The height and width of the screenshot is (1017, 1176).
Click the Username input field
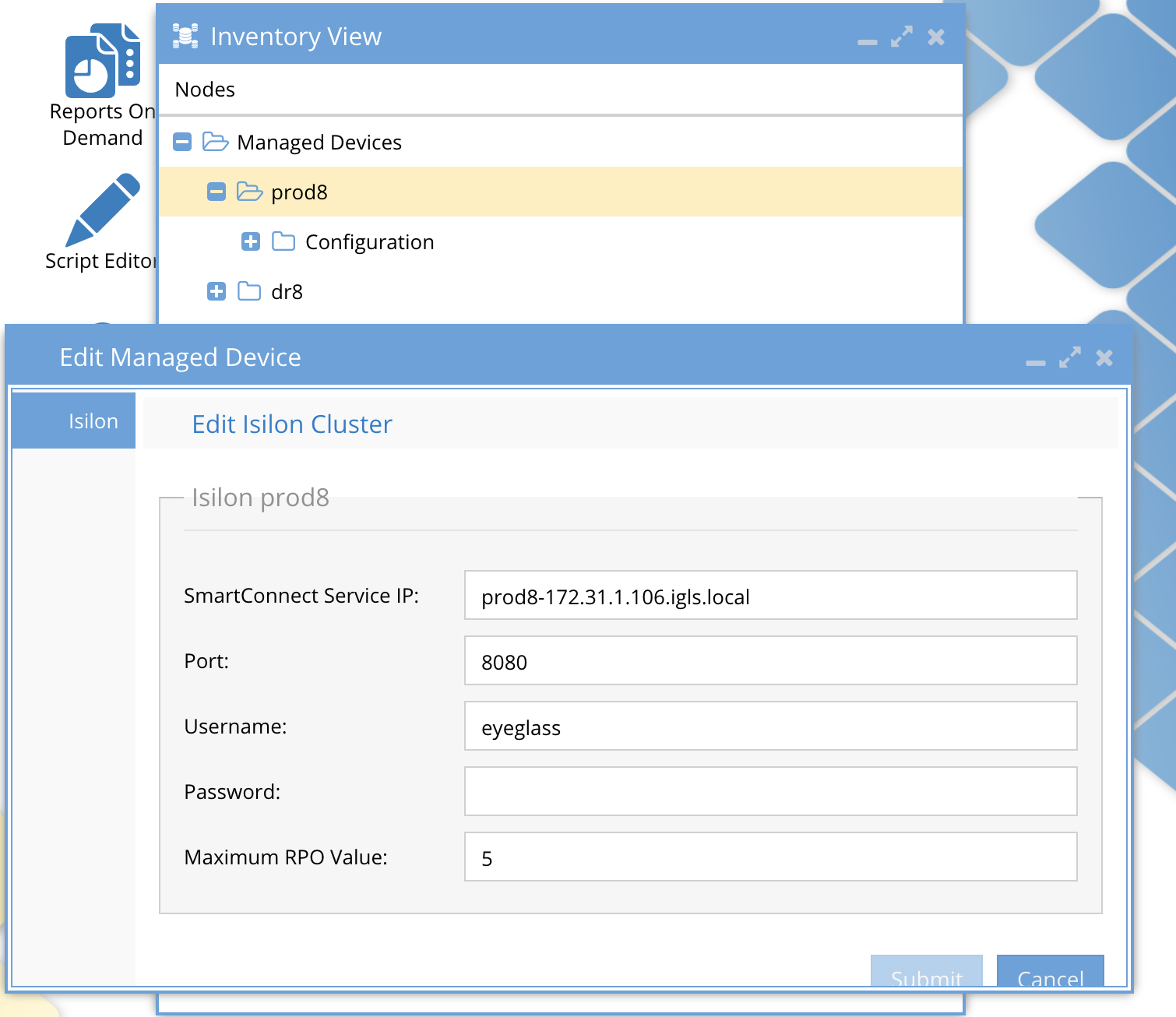click(x=771, y=726)
